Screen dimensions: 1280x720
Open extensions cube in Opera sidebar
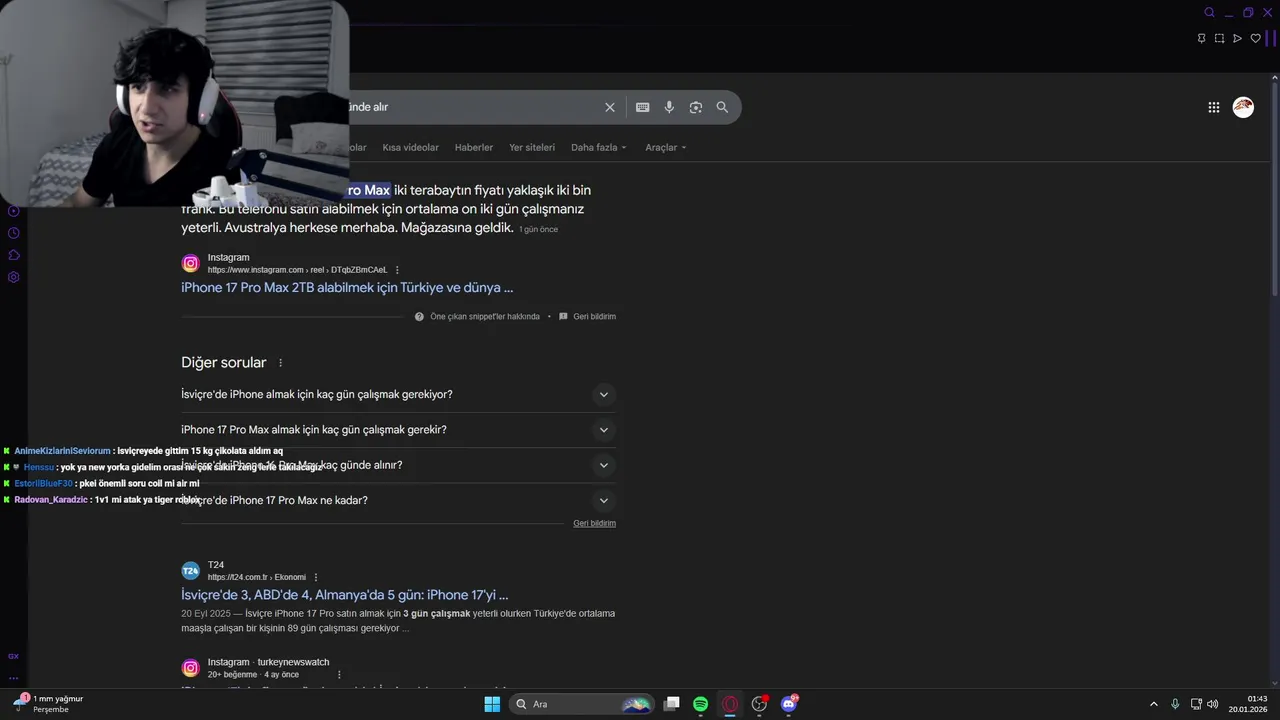(x=14, y=255)
